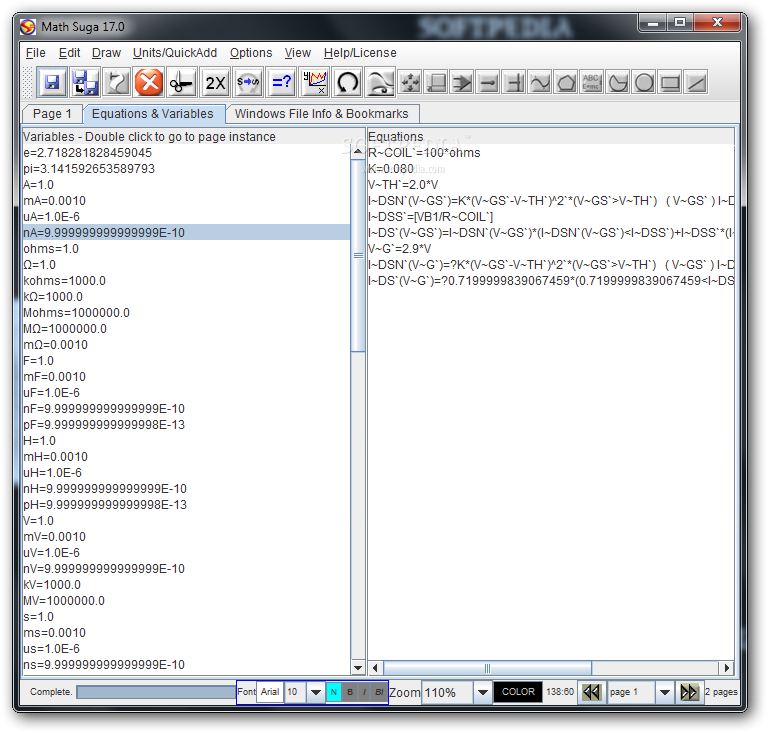This screenshot has width=768, height=733.
Task: Select variable nA=9.999999999999999E-10
Action: click(x=186, y=233)
